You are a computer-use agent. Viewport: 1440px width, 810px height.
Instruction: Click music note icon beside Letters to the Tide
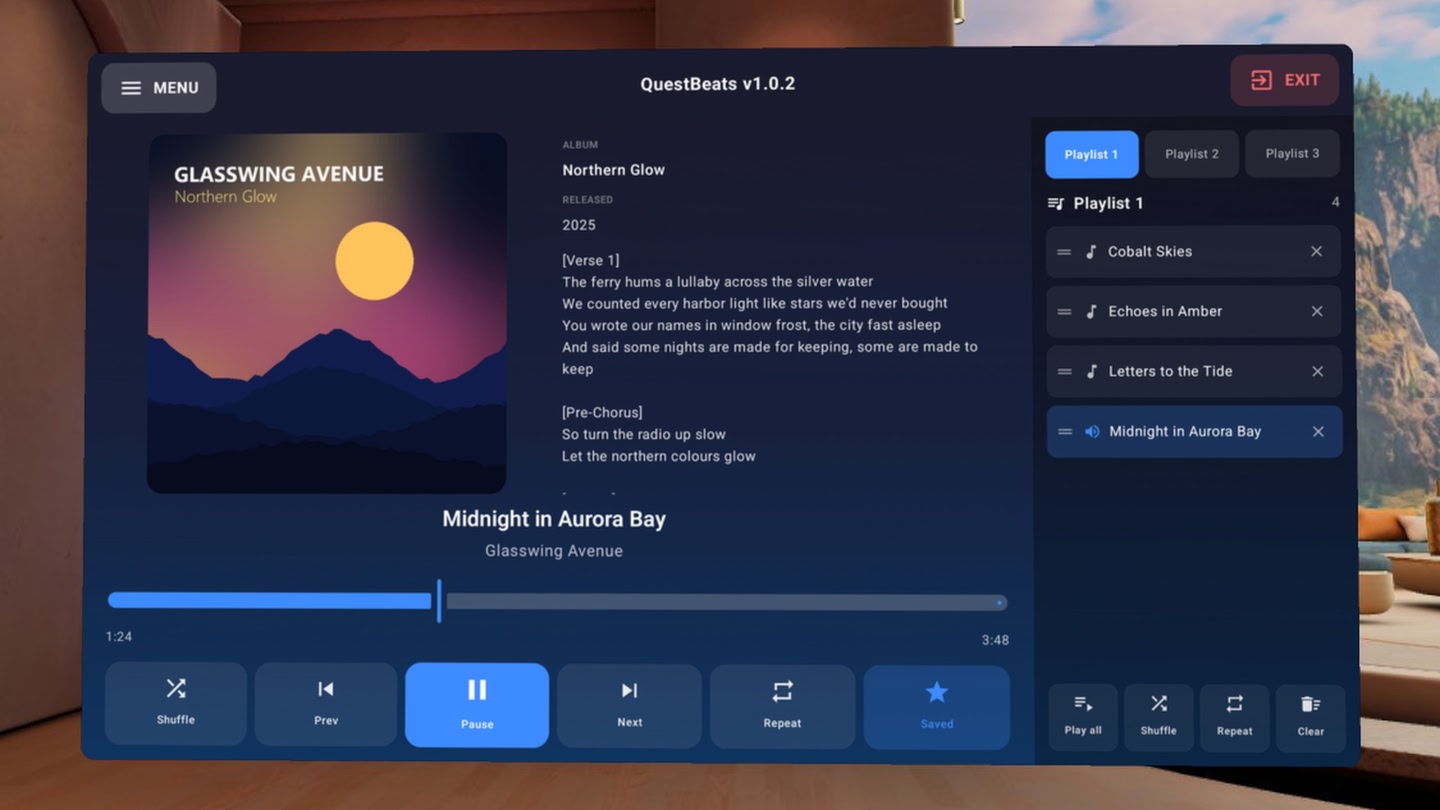coord(1092,372)
